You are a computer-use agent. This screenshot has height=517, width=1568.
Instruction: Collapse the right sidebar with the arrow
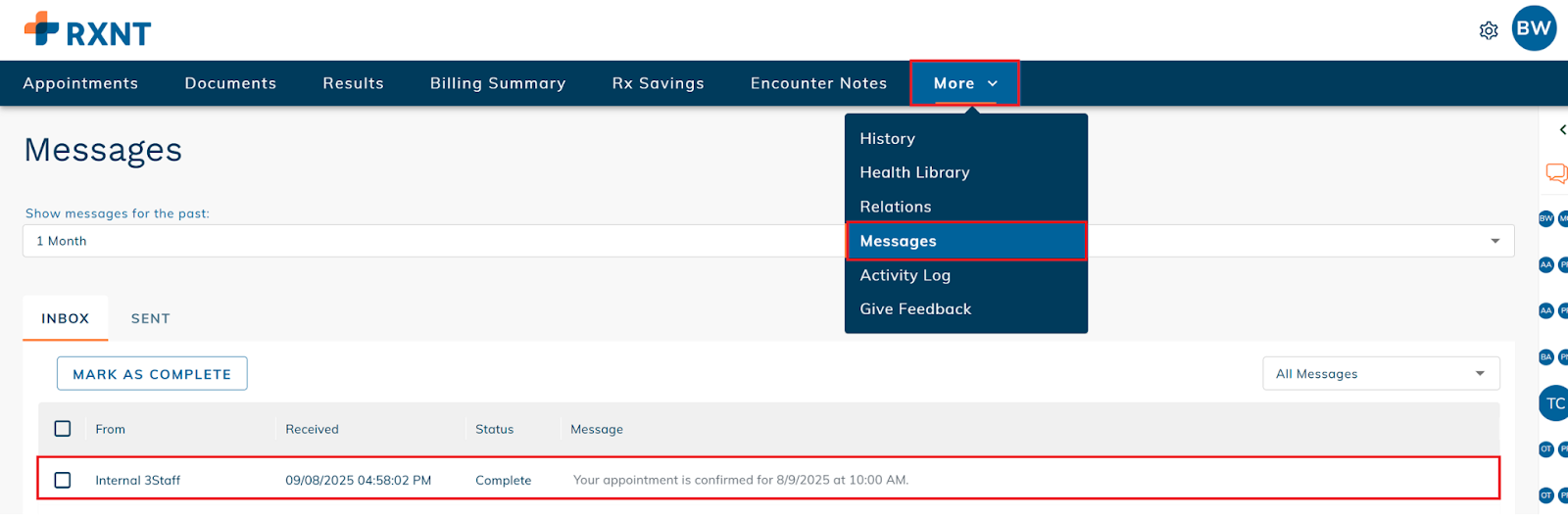click(1562, 130)
